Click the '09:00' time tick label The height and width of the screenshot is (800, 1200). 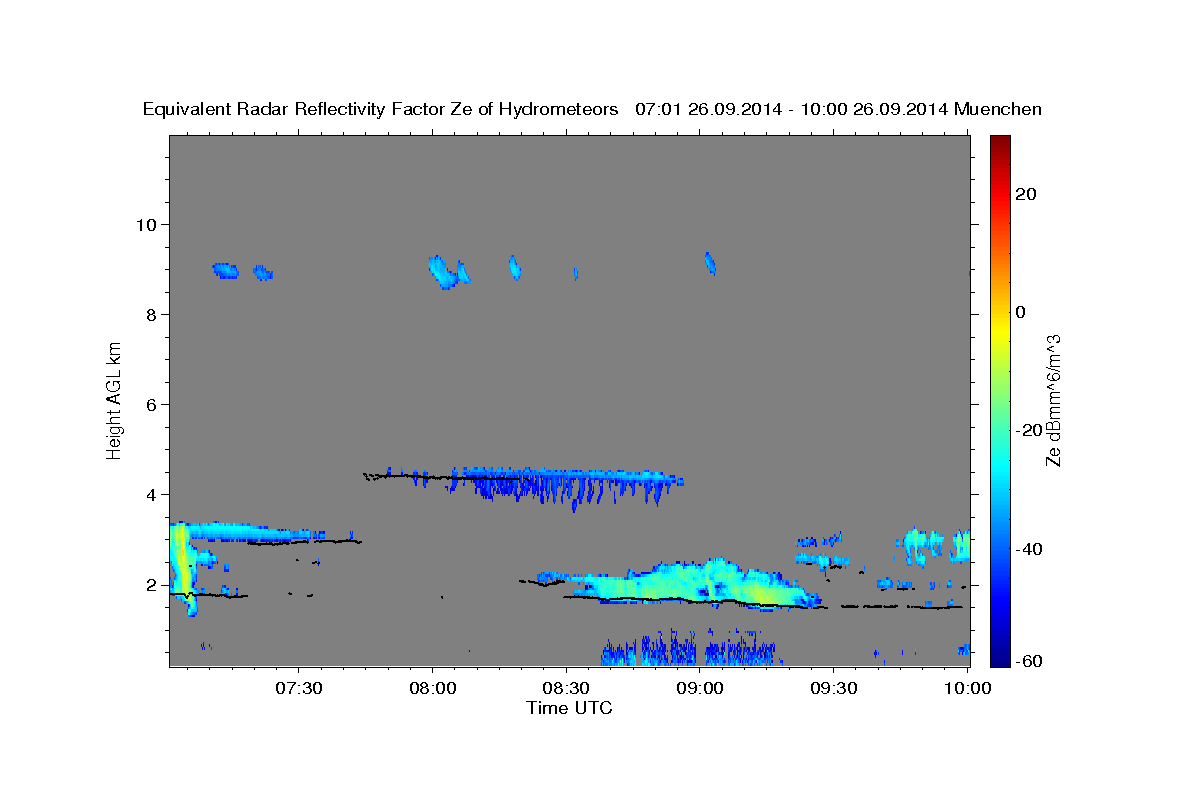click(700, 688)
